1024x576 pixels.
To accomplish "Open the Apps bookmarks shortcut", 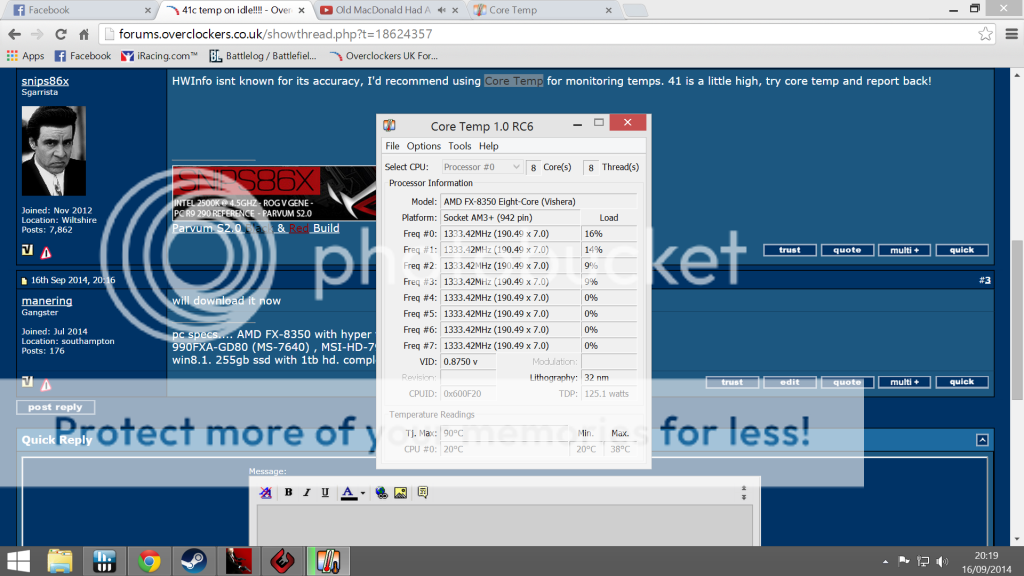I will click(x=25, y=56).
